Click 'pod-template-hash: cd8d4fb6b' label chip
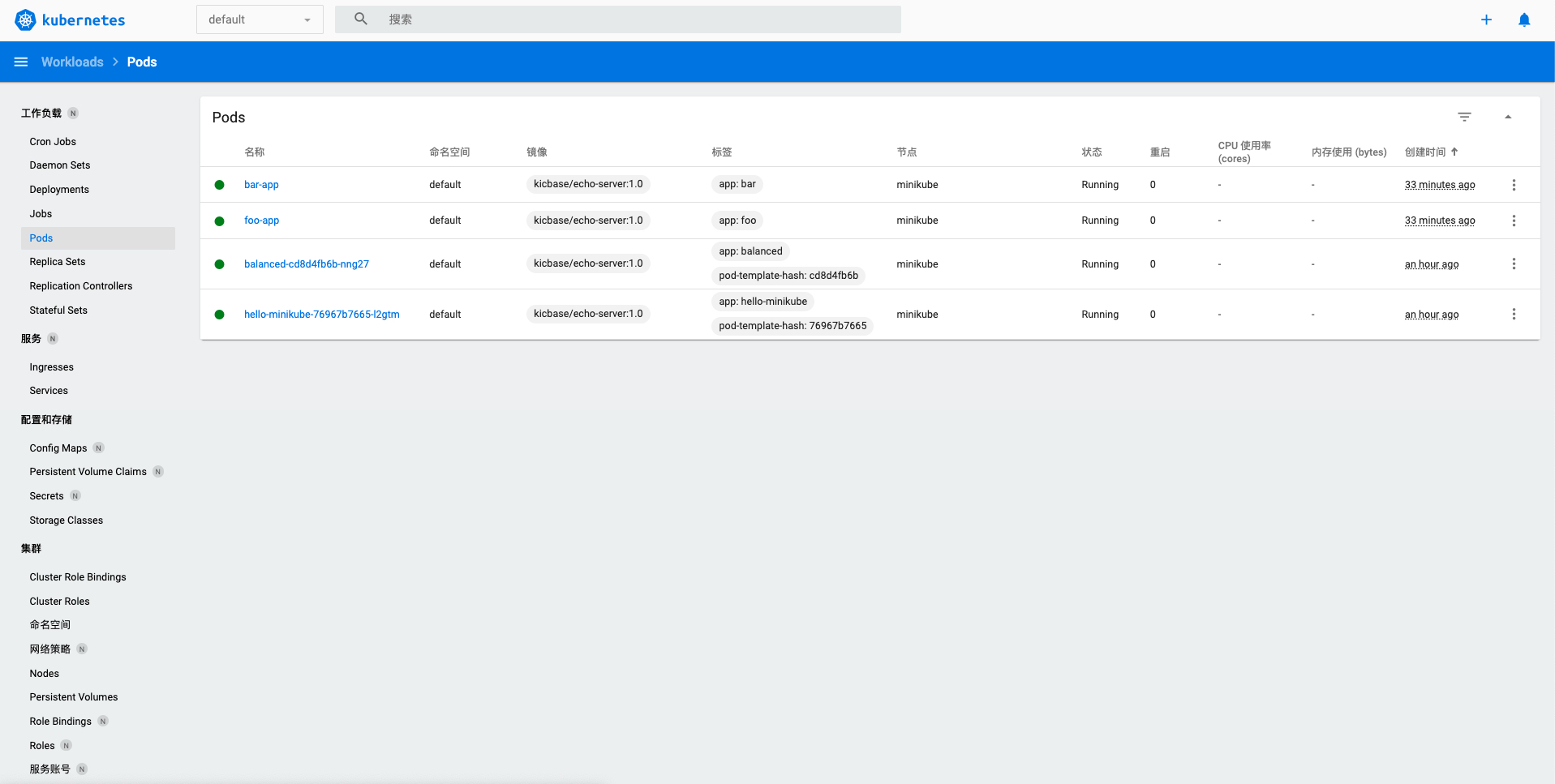This screenshot has width=1555, height=784. tap(788, 276)
